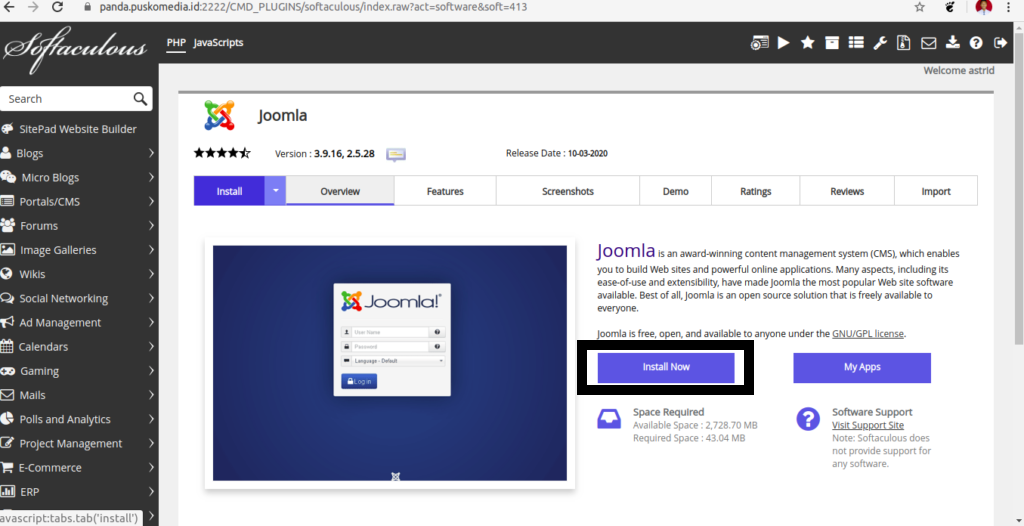1024x526 pixels.
Task: Select the Install tab
Action: (x=229, y=191)
